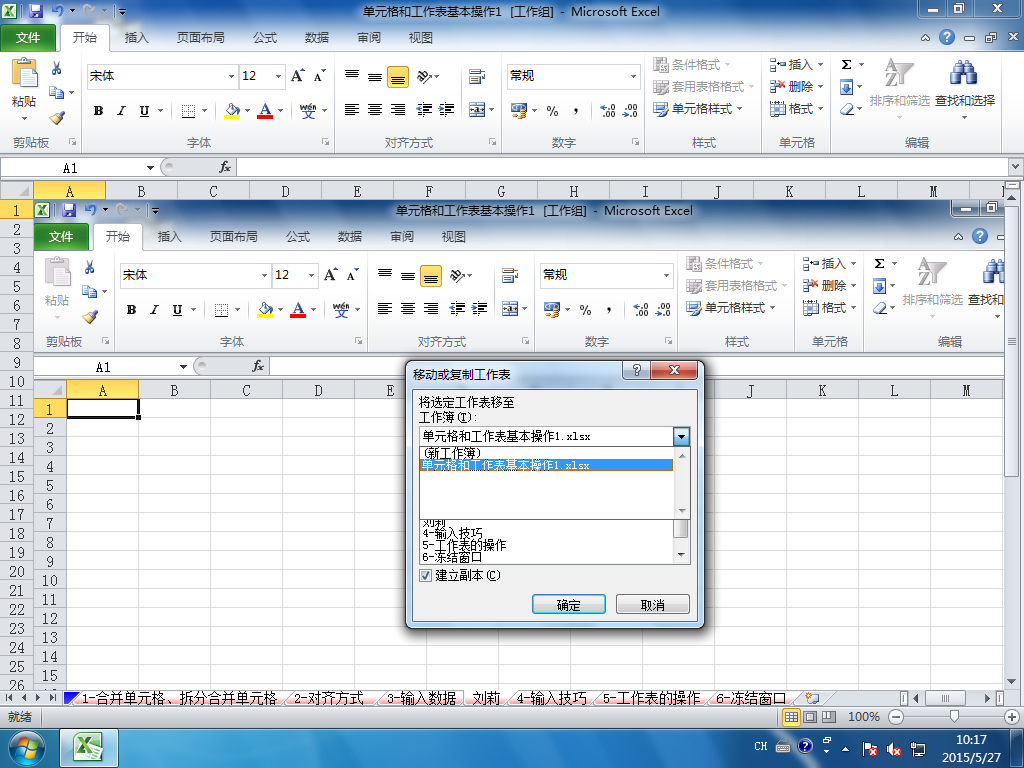Screen dimensions: 1024x768
Task: Toggle highlighted Bottom Align in outer window ribbon
Action: (398, 76)
